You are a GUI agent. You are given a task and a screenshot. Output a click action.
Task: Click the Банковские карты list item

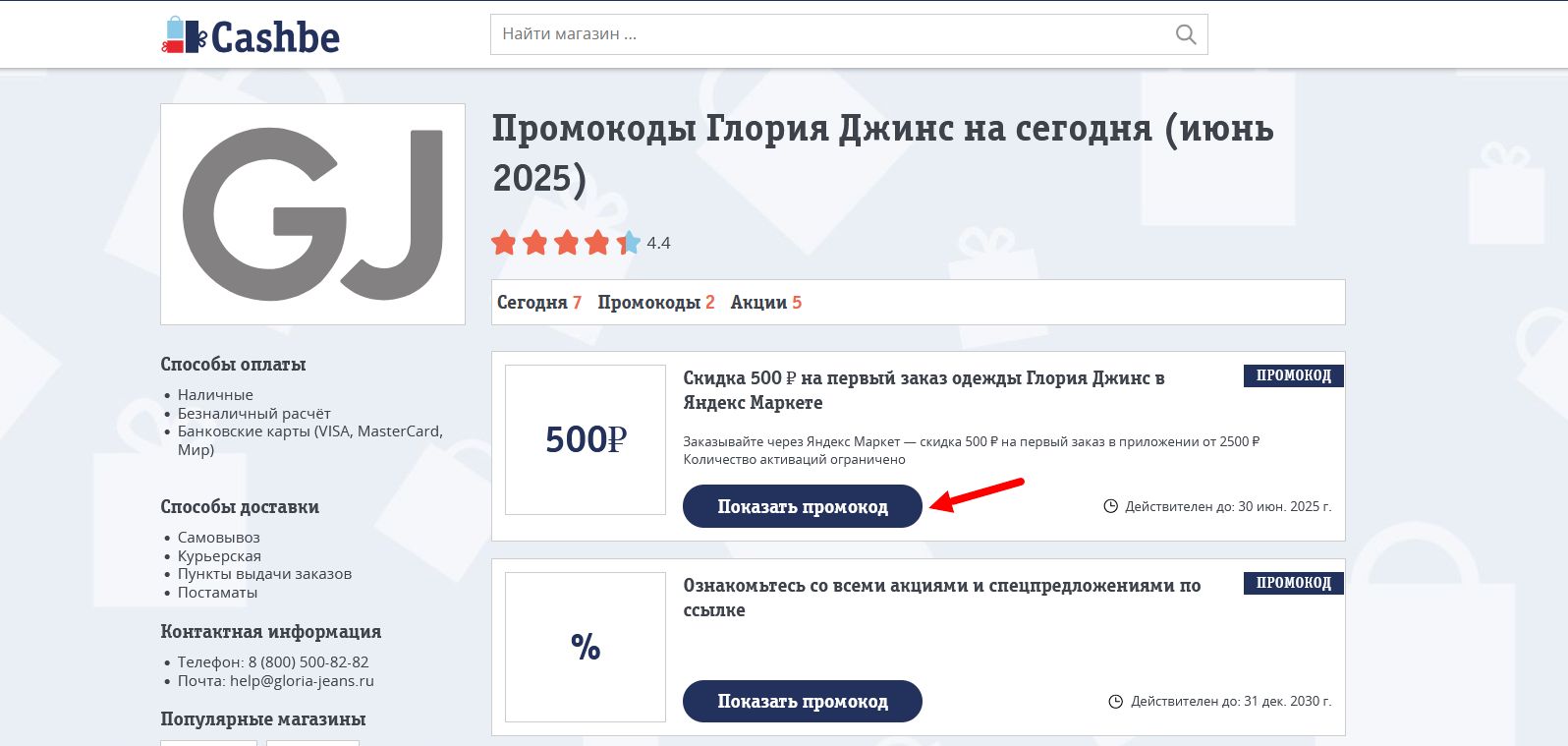coord(310,440)
